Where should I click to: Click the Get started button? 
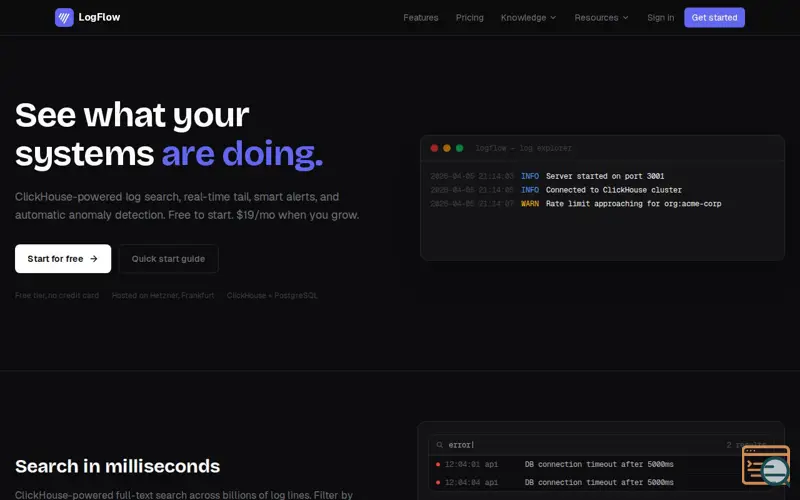pos(714,18)
